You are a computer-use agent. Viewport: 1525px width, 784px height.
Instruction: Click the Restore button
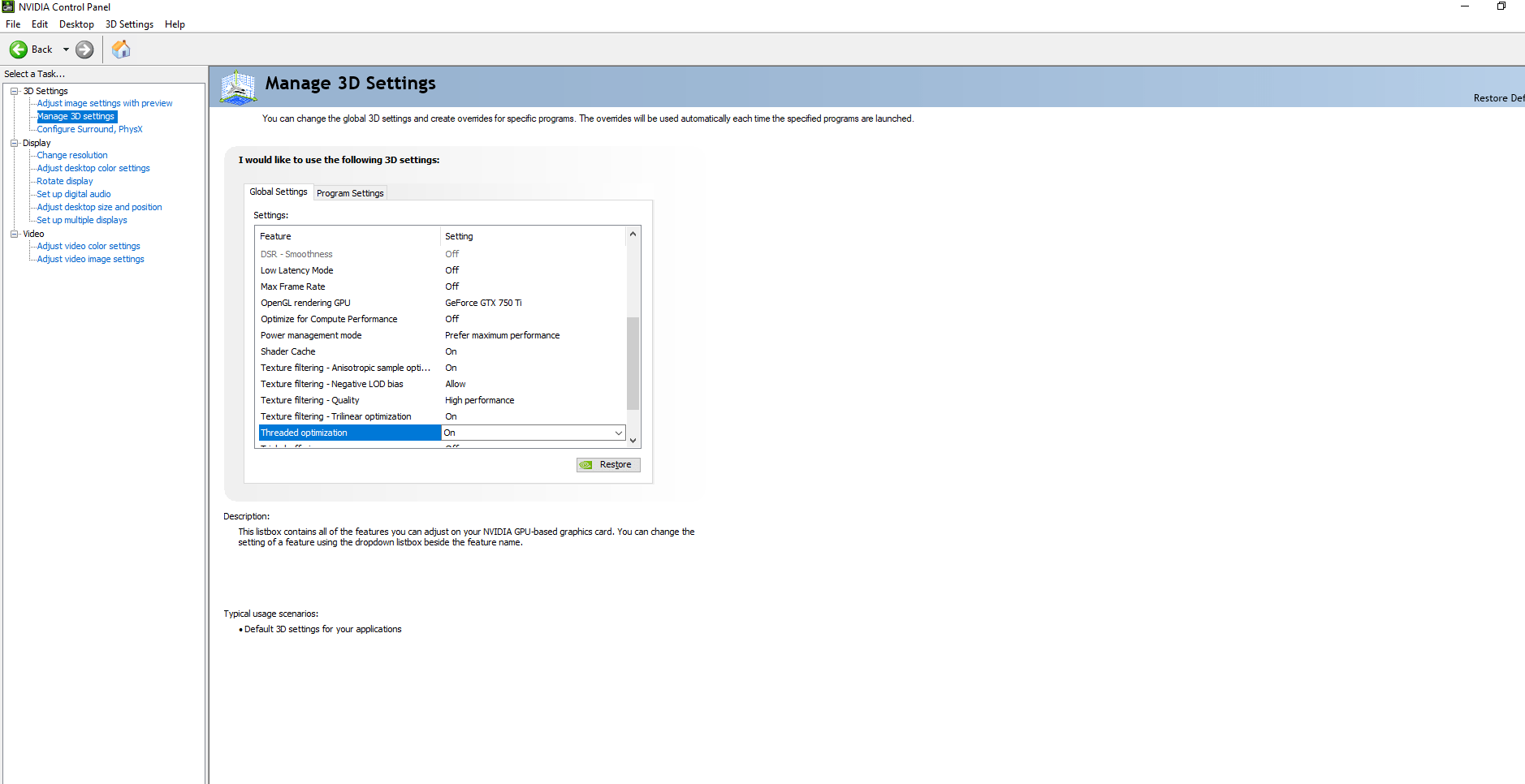click(608, 465)
